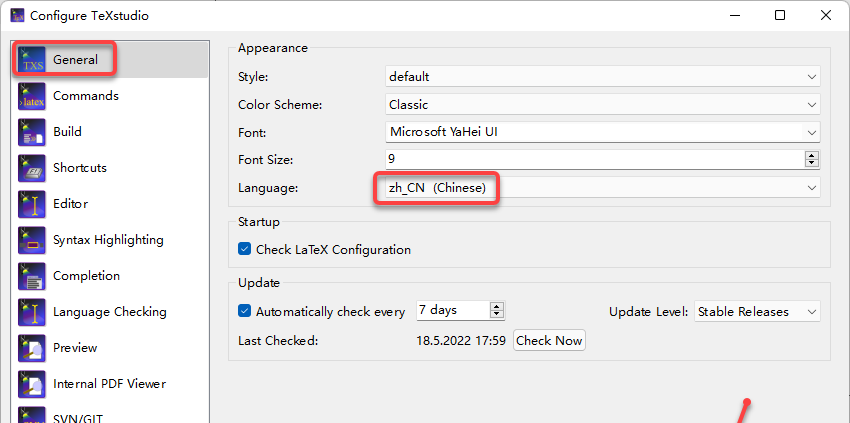Image resolution: width=850 pixels, height=423 pixels.
Task: Click the Internal PDF Viewer icon
Action: 31,384
